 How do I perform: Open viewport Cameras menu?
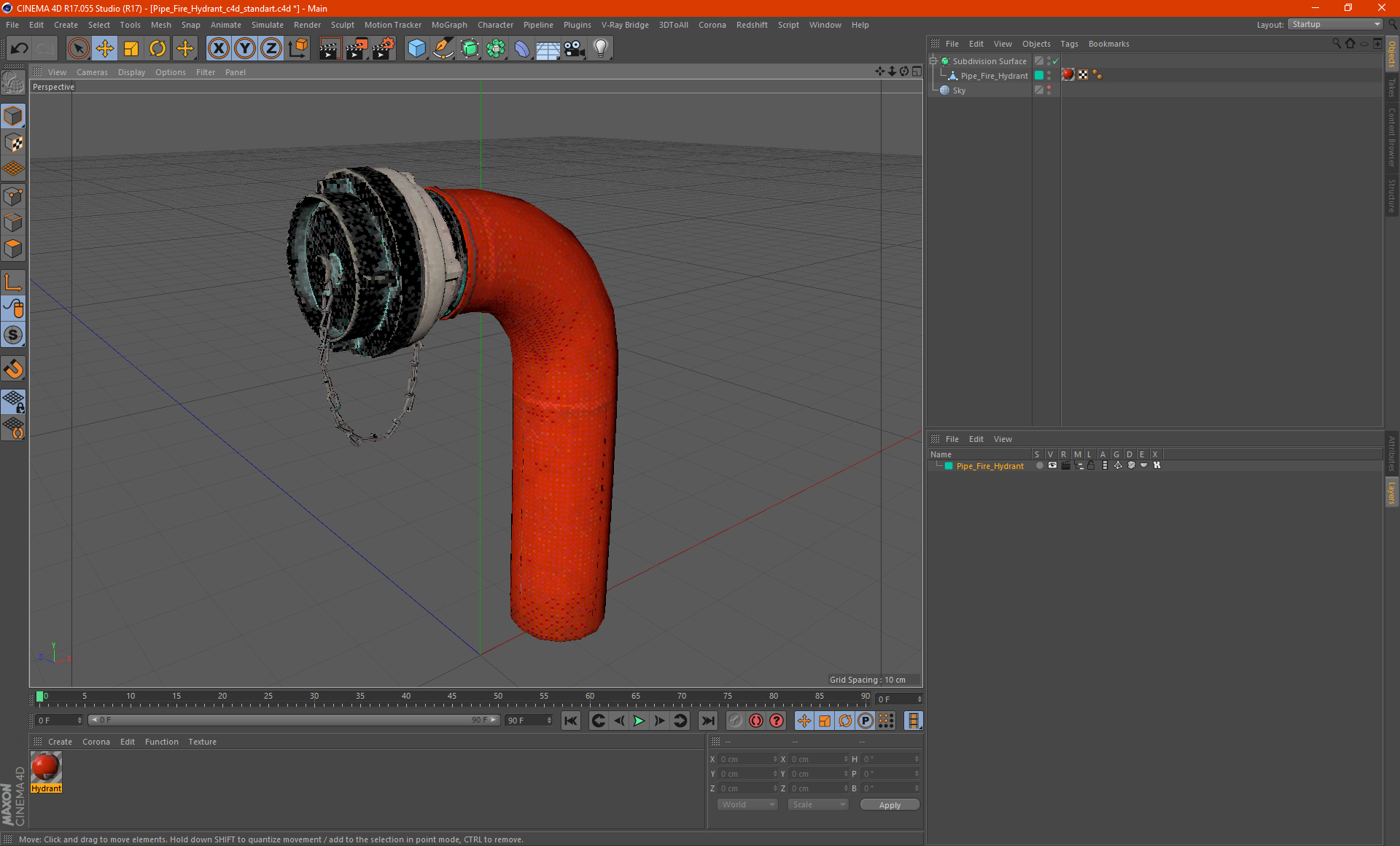pos(92,72)
